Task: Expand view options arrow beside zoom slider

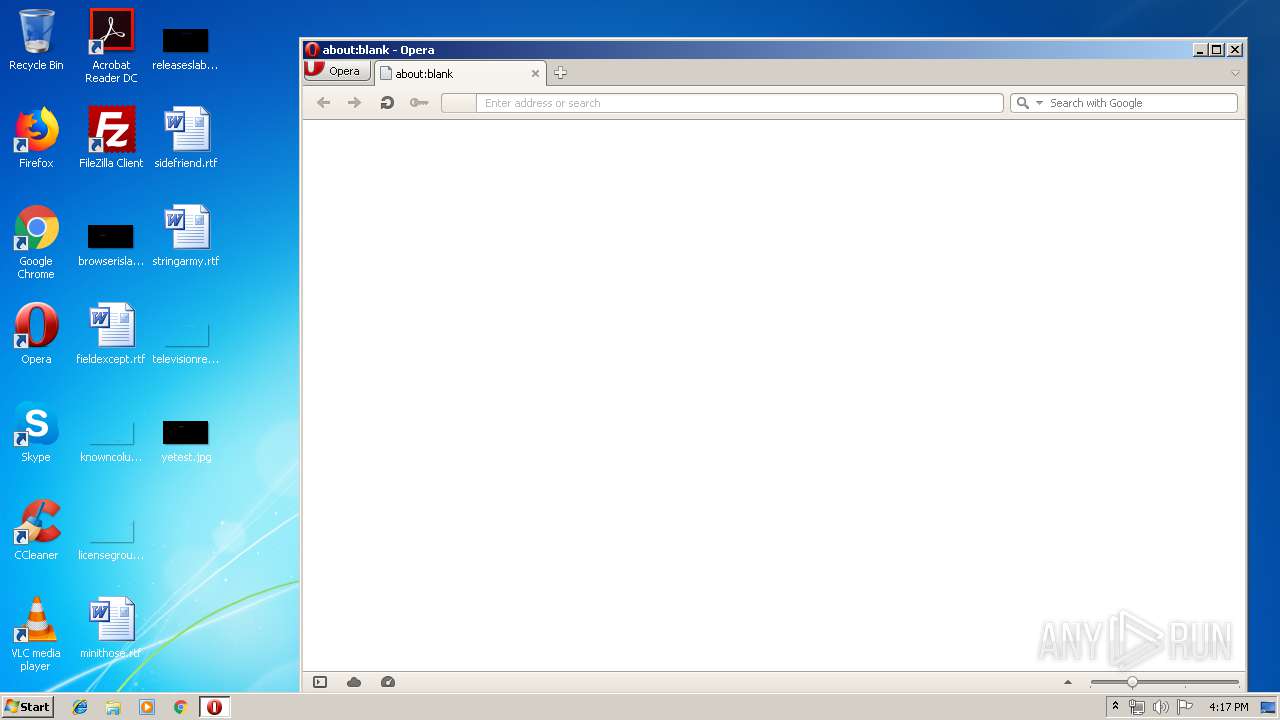Action: (x=1068, y=682)
